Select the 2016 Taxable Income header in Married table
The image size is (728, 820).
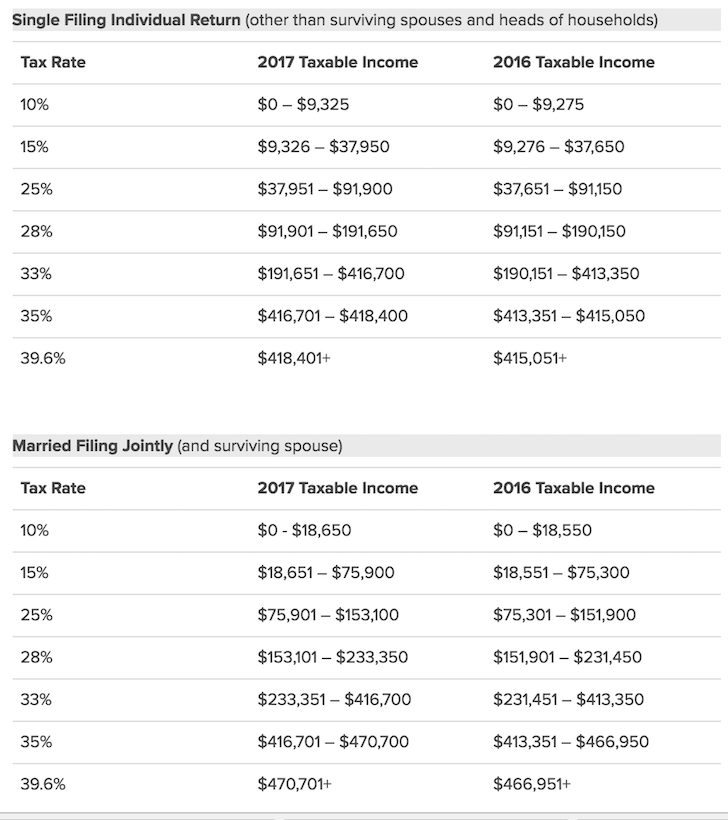tap(573, 488)
